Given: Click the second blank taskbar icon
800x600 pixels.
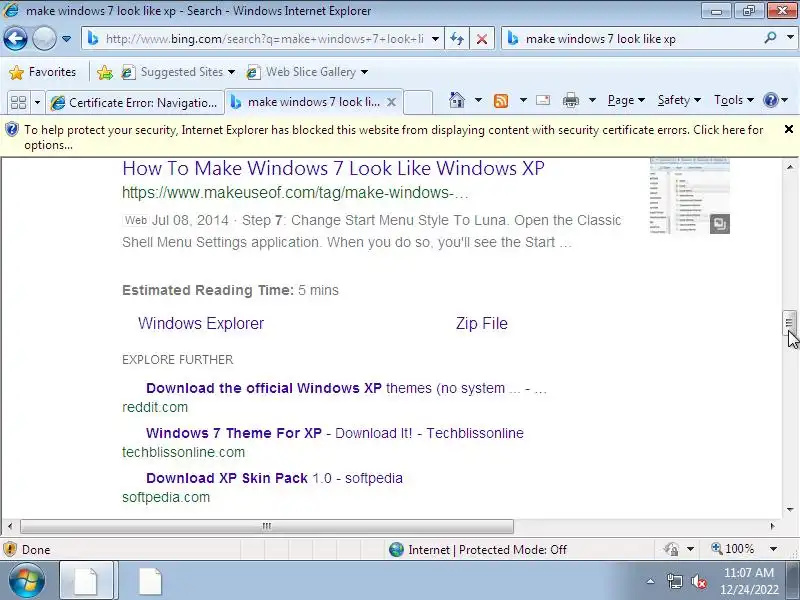Looking at the screenshot, I should click(x=150, y=581).
